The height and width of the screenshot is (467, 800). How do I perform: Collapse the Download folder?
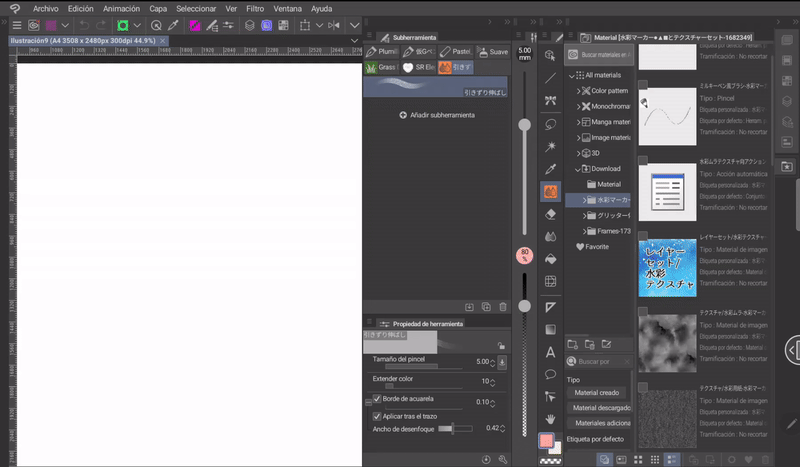tap(578, 169)
